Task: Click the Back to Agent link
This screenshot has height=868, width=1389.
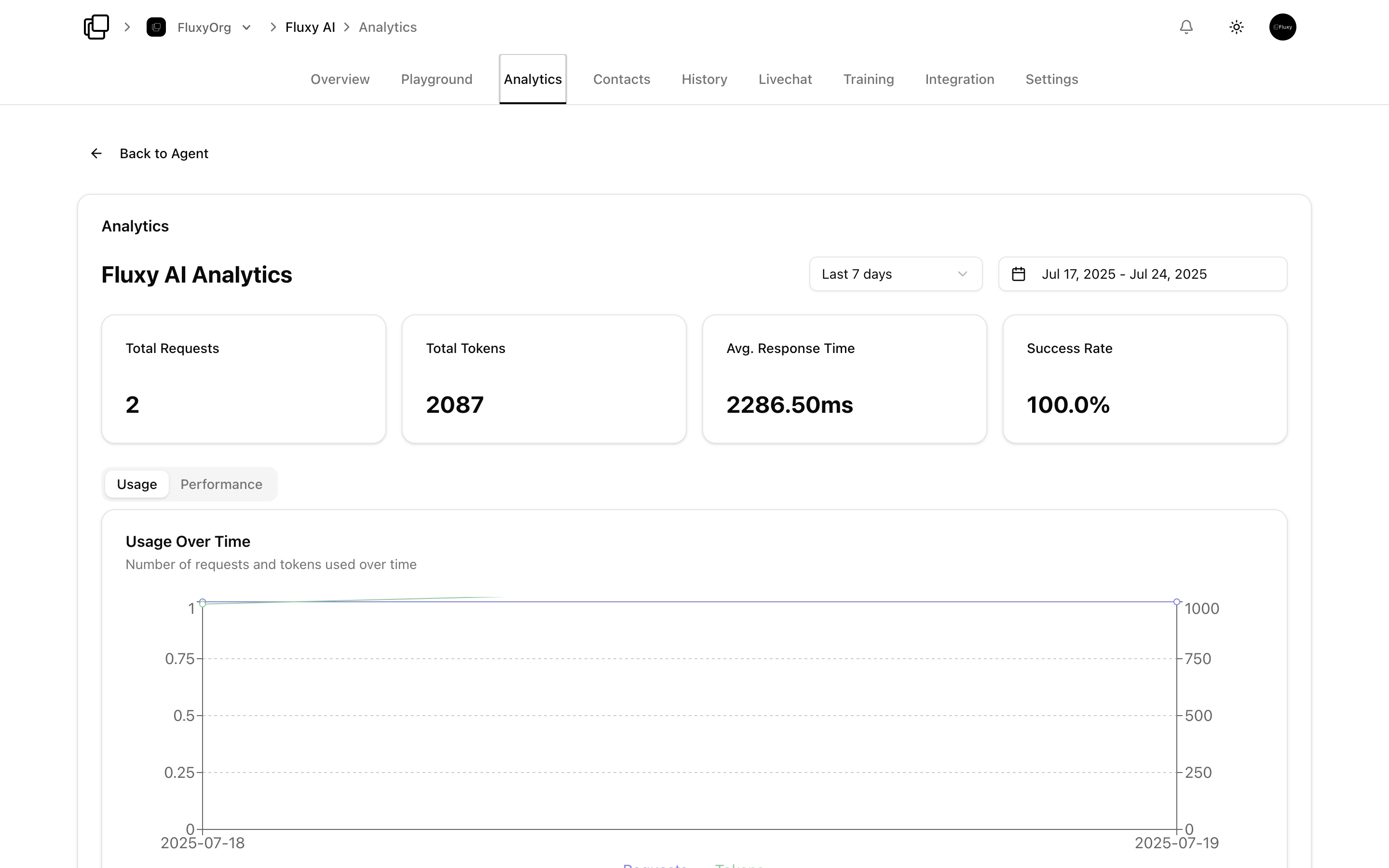Action: (163, 153)
